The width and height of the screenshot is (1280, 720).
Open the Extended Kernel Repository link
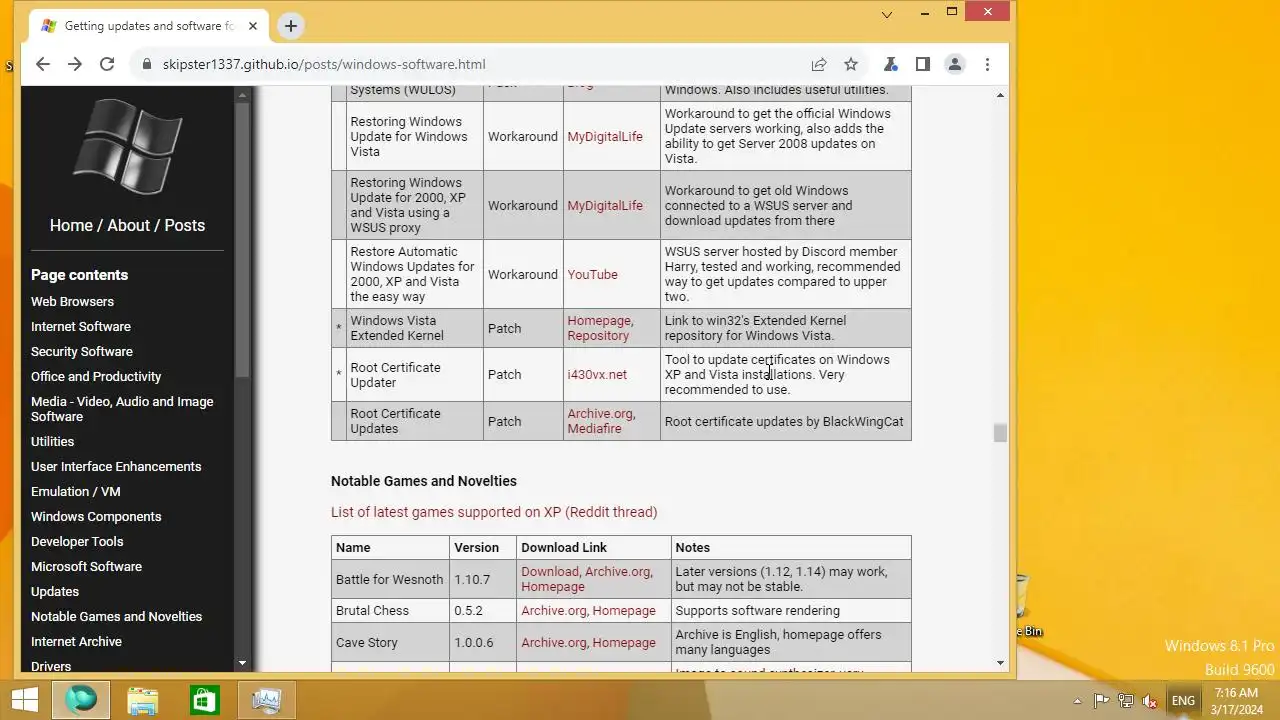coord(598,335)
